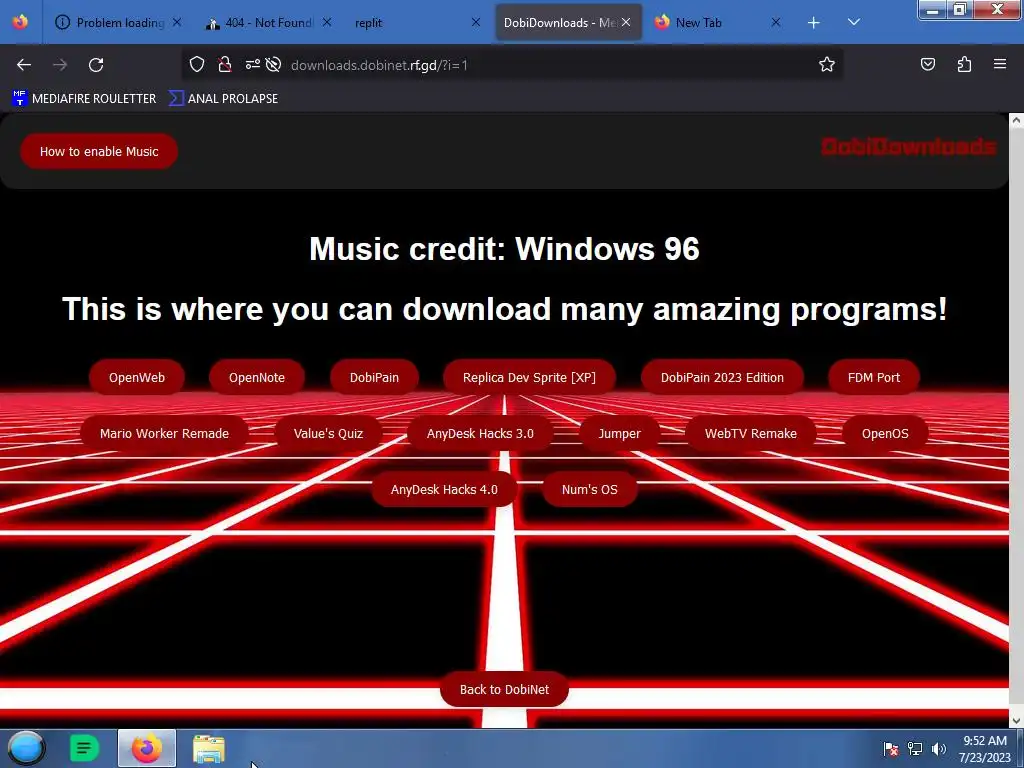
Task: Open the green notes app on taskbar
Action: [84, 748]
